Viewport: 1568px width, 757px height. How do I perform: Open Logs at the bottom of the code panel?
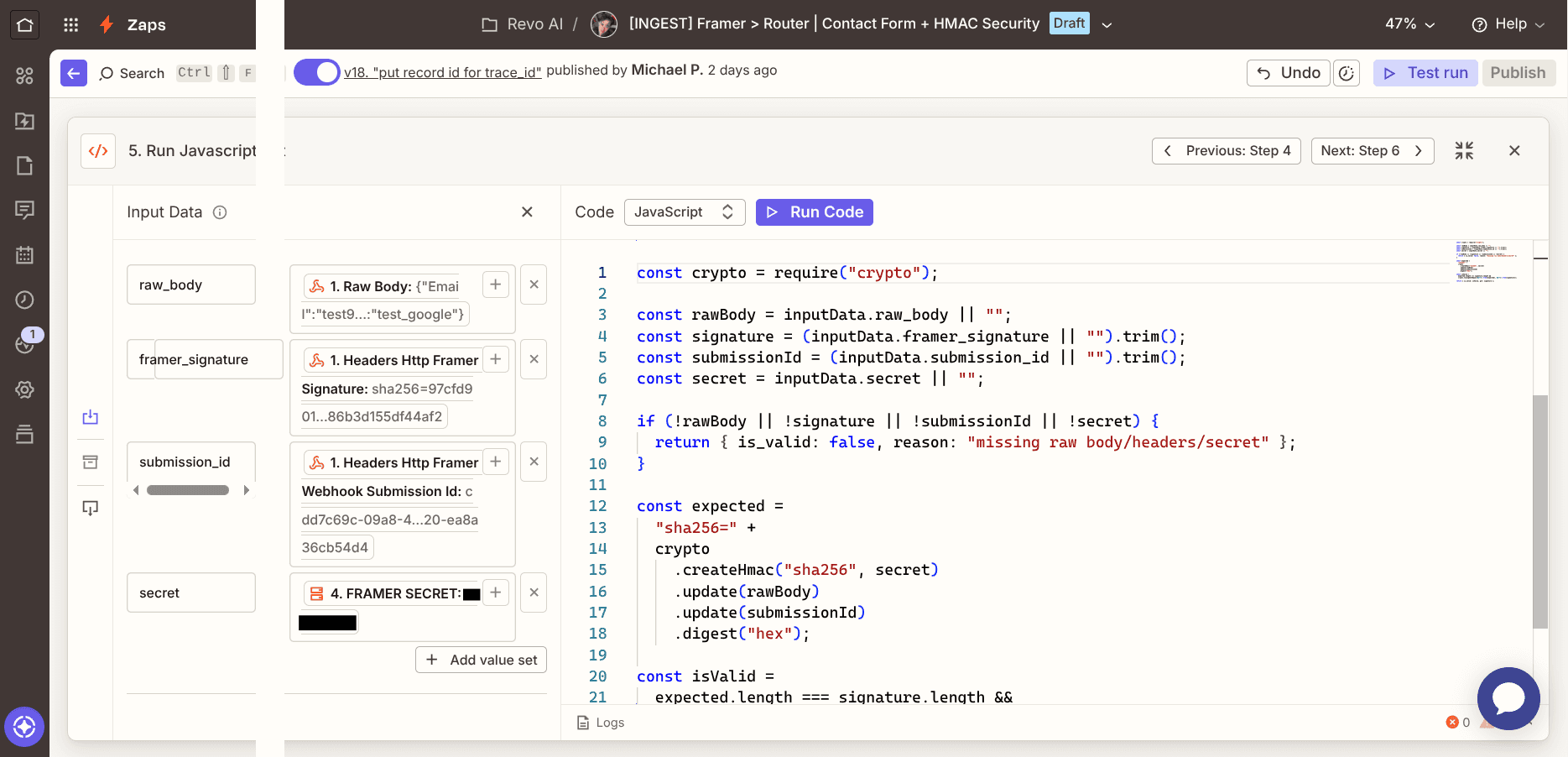coord(601,723)
